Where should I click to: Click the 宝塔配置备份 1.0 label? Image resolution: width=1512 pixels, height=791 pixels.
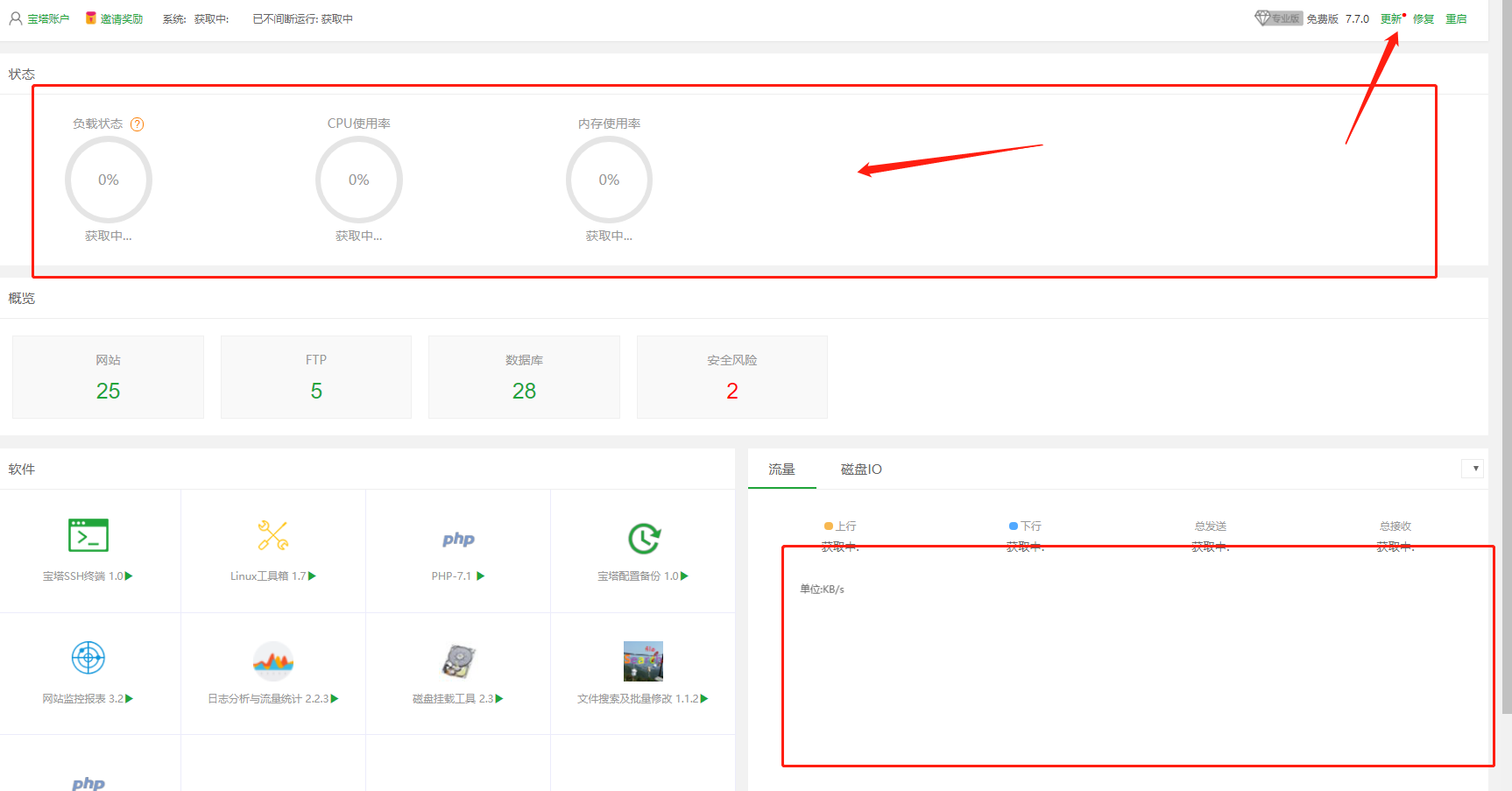coord(639,576)
